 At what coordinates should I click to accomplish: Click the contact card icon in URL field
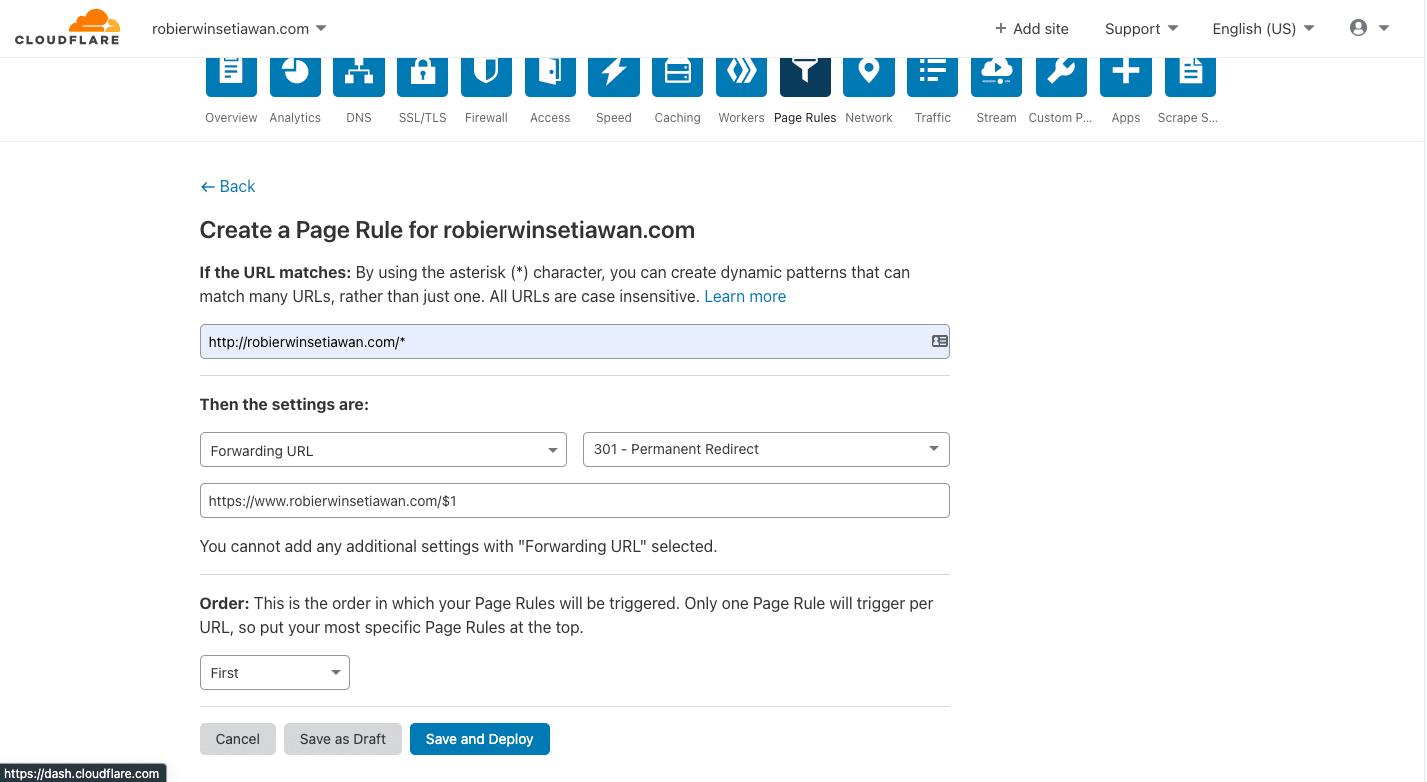[939, 341]
